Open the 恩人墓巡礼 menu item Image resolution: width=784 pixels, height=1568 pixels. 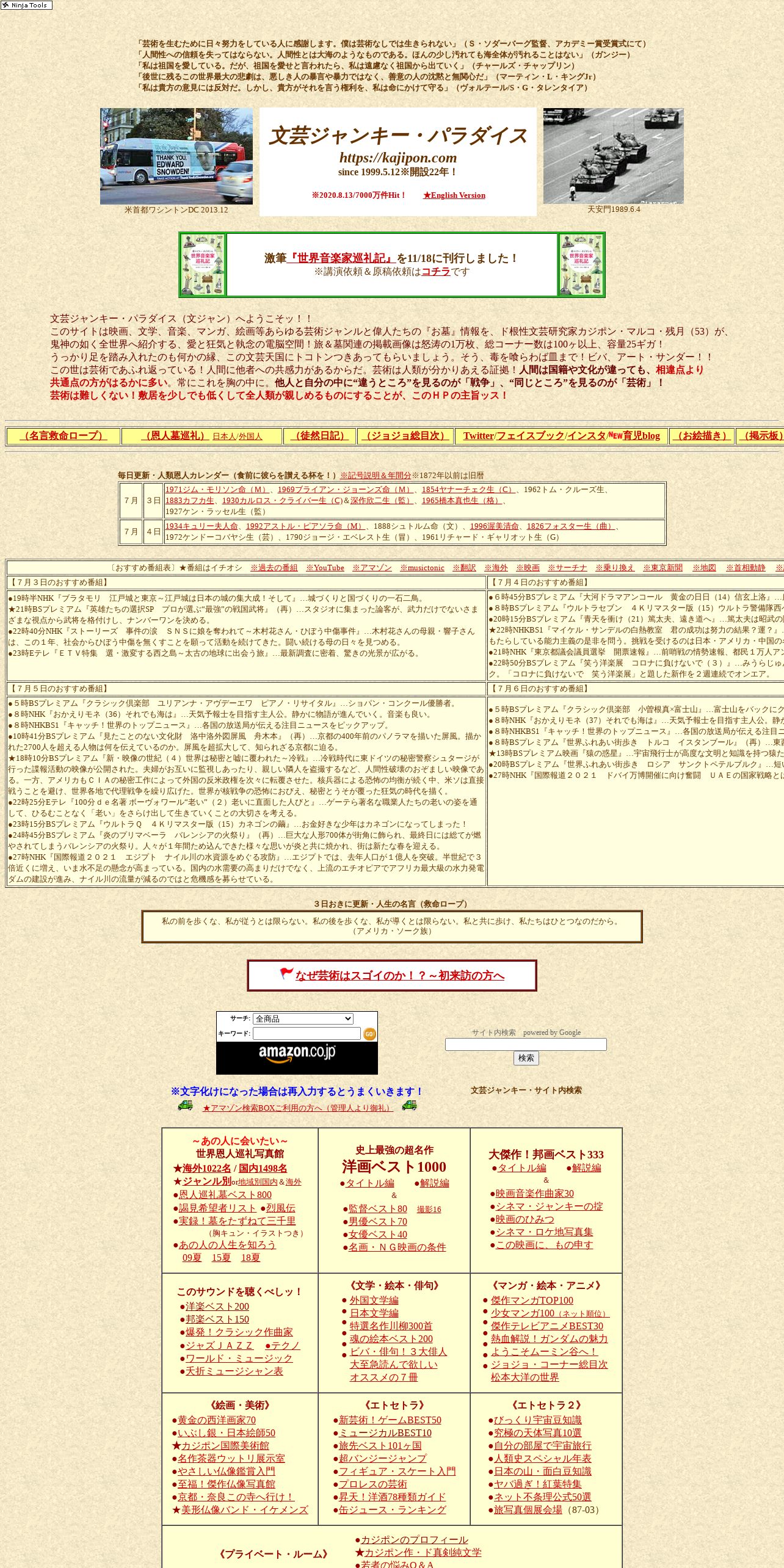[x=175, y=435]
